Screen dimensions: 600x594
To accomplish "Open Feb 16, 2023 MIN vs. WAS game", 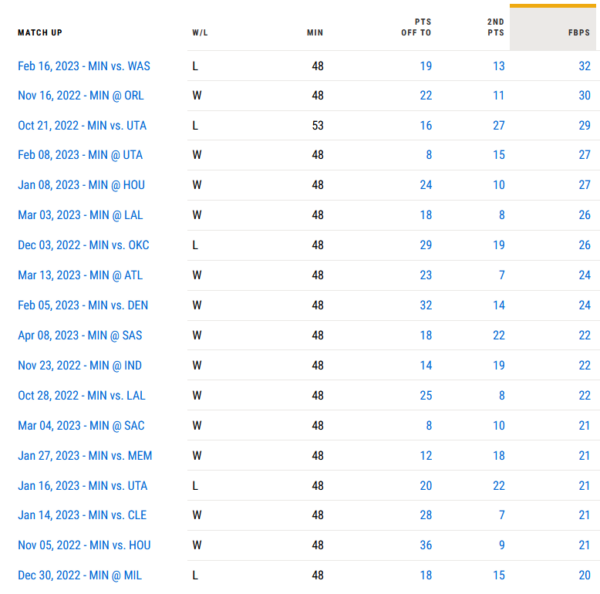I will pyautogui.click(x=84, y=66).
